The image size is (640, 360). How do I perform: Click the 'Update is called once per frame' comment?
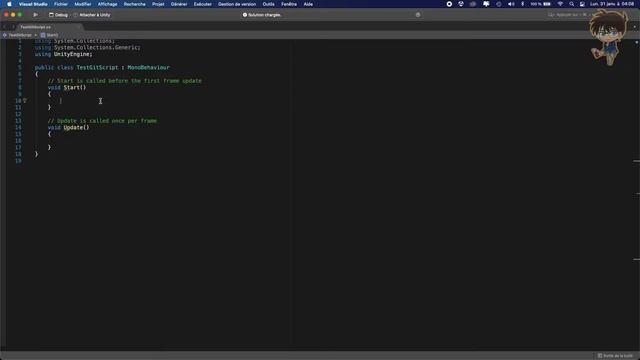click(x=102, y=121)
